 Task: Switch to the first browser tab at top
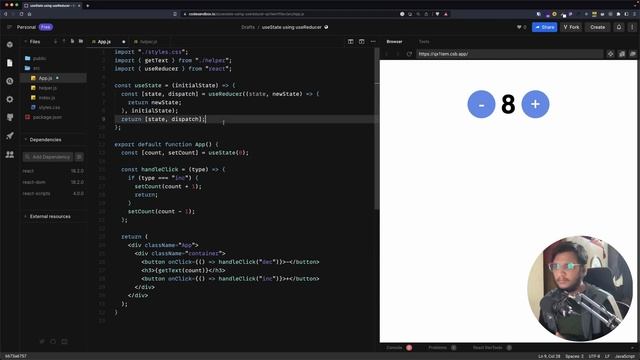click(x=51, y=6)
